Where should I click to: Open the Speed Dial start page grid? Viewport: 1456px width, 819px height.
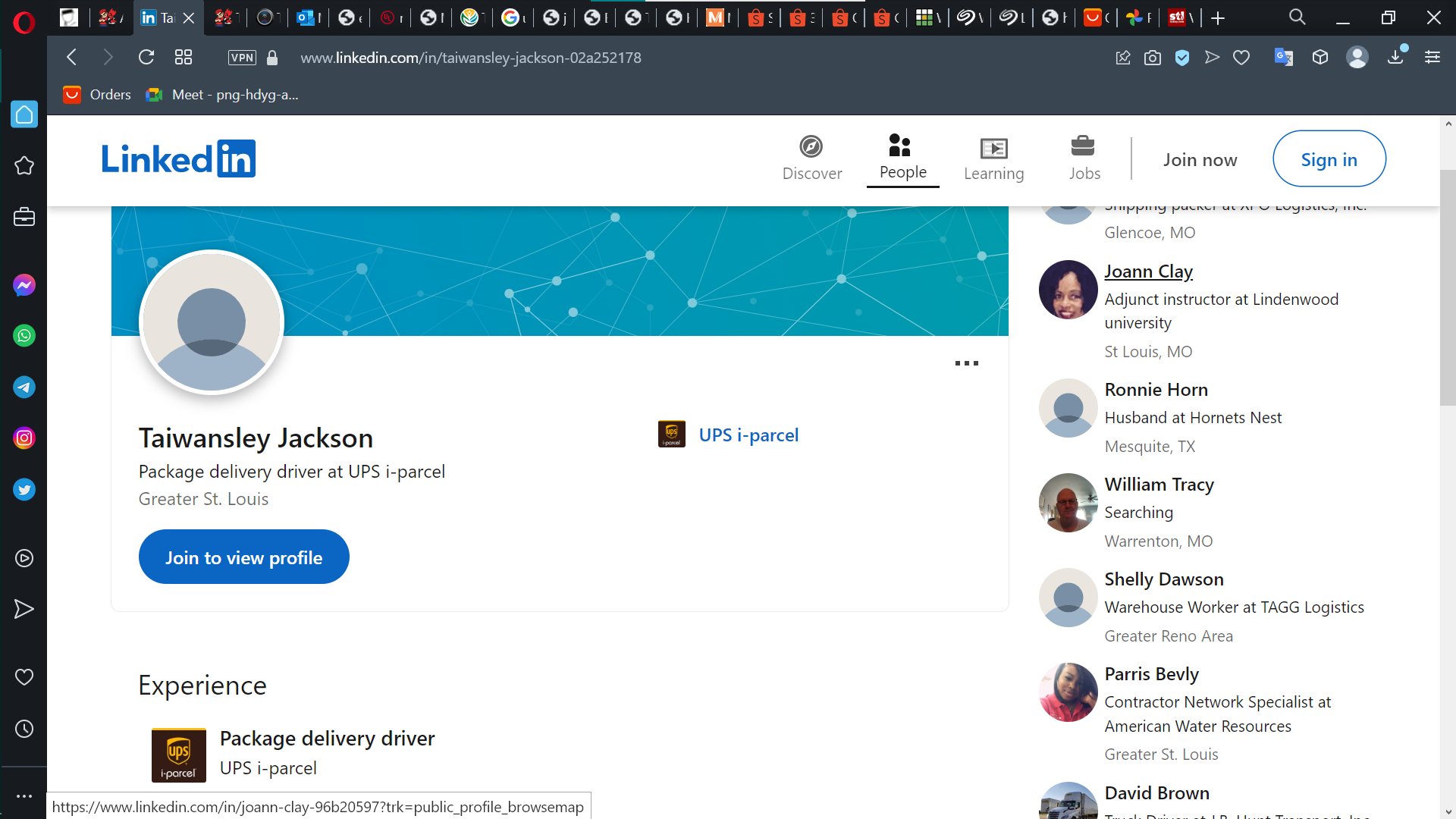[x=184, y=57]
